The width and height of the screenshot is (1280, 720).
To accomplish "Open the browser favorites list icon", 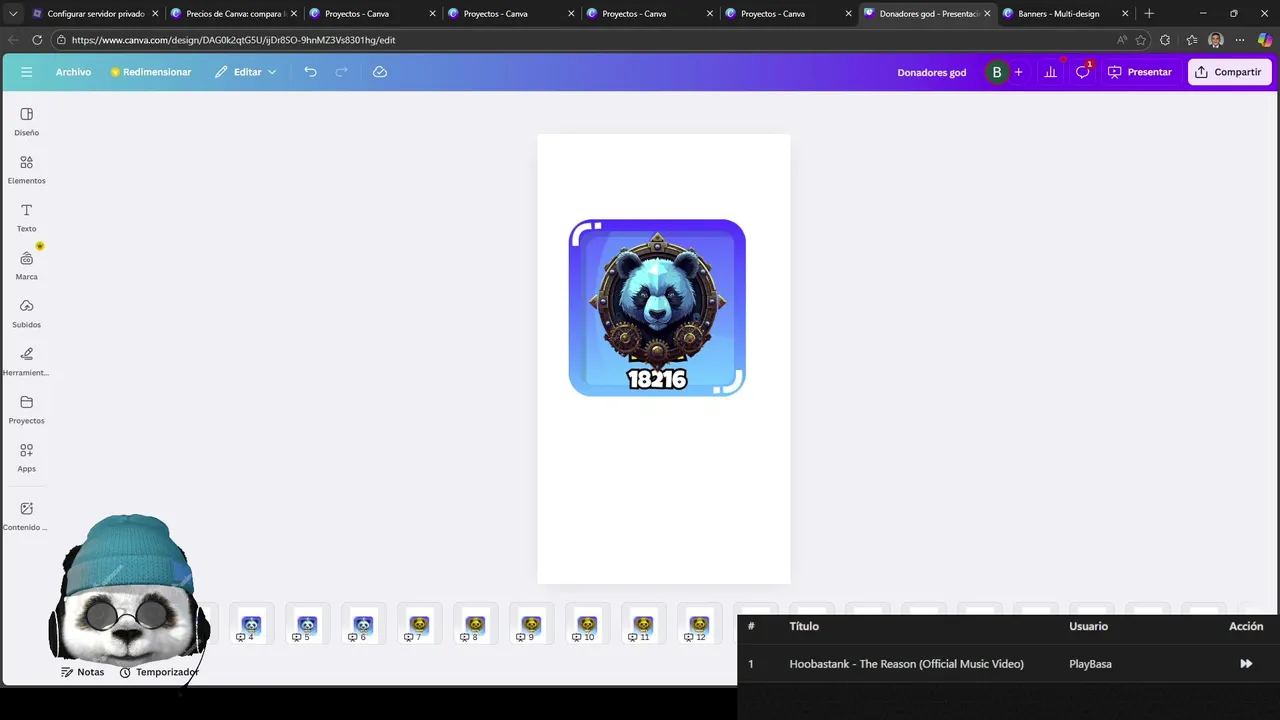I will click(x=1192, y=40).
